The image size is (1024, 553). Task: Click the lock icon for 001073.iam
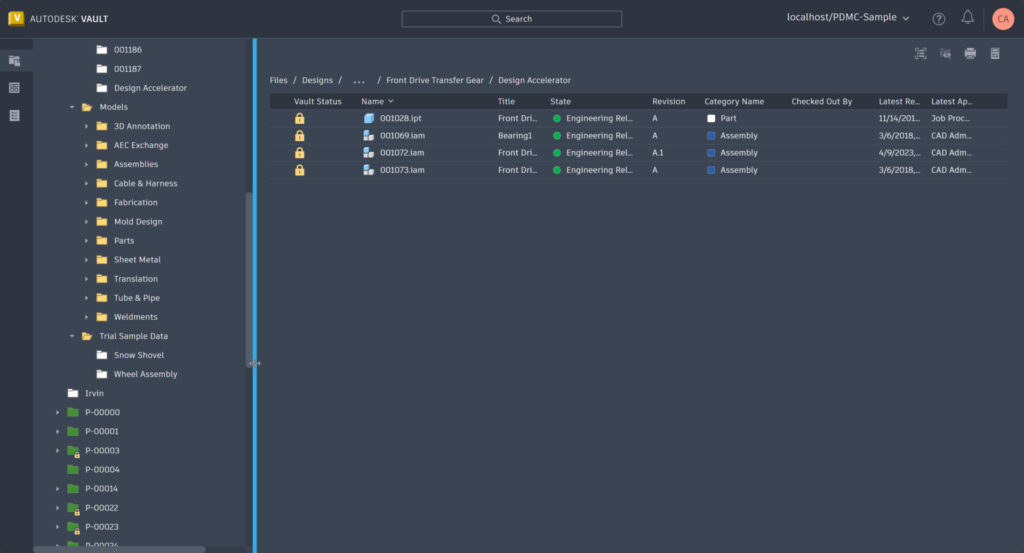pyautogui.click(x=299, y=170)
